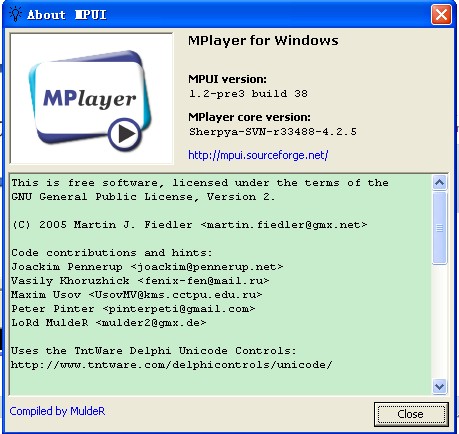This screenshot has width=459, height=434.
Task: Open the mpui.sourceforge.net link
Action: click(x=258, y=155)
